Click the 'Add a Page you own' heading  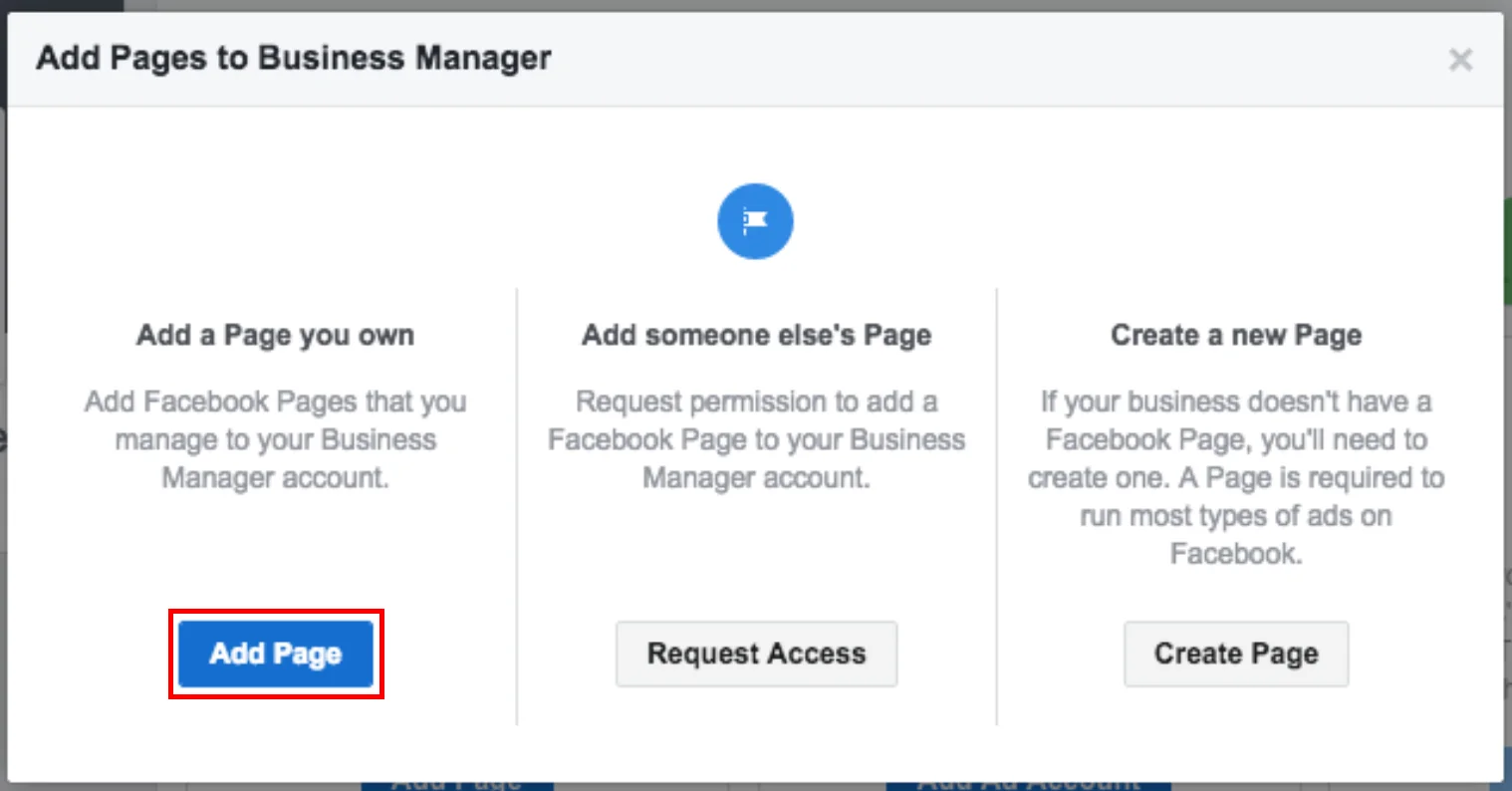276,335
